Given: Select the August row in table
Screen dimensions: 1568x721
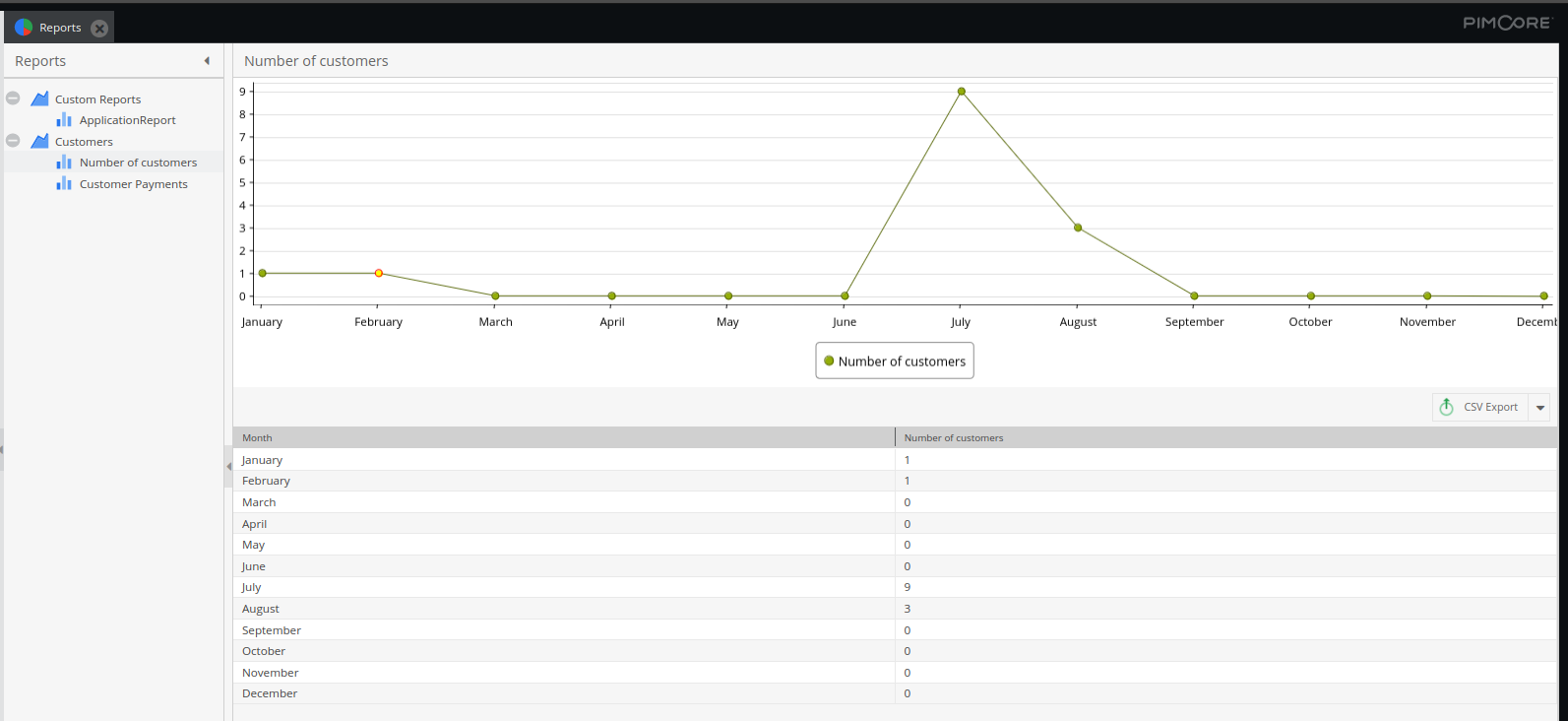Looking at the screenshot, I should [895, 609].
